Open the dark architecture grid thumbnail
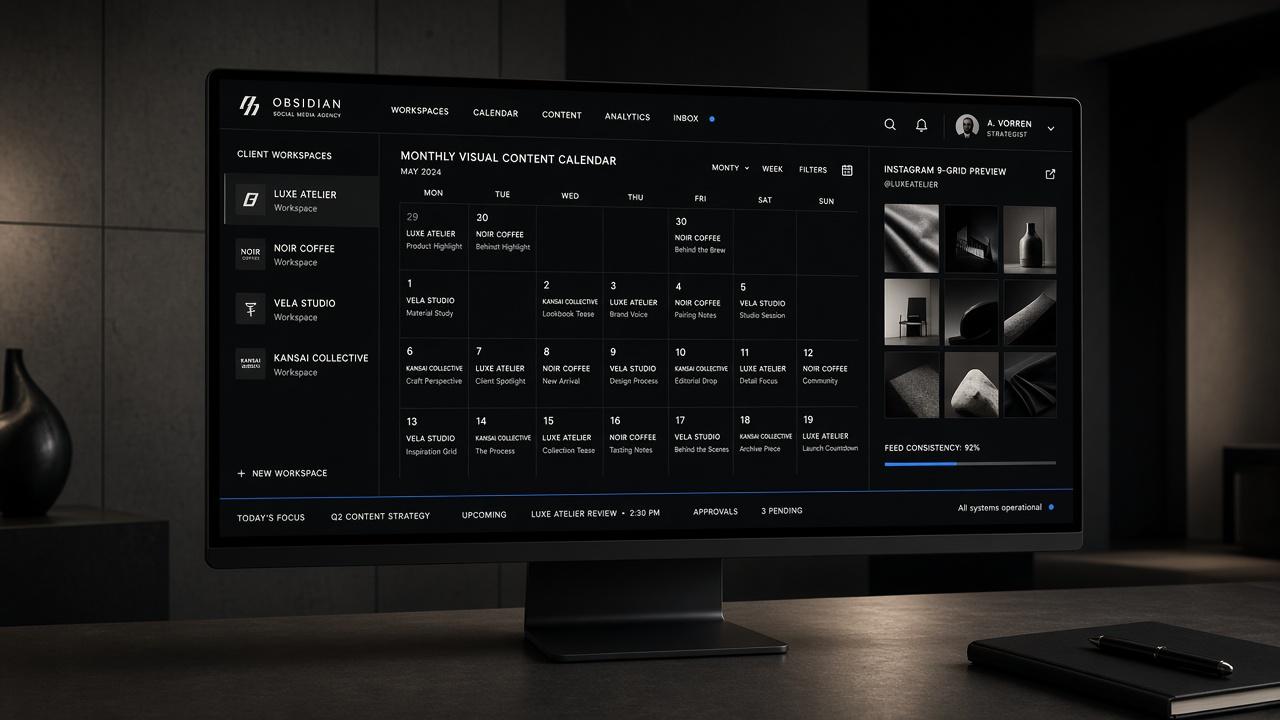Screen dimensions: 1280x720 click(971, 239)
